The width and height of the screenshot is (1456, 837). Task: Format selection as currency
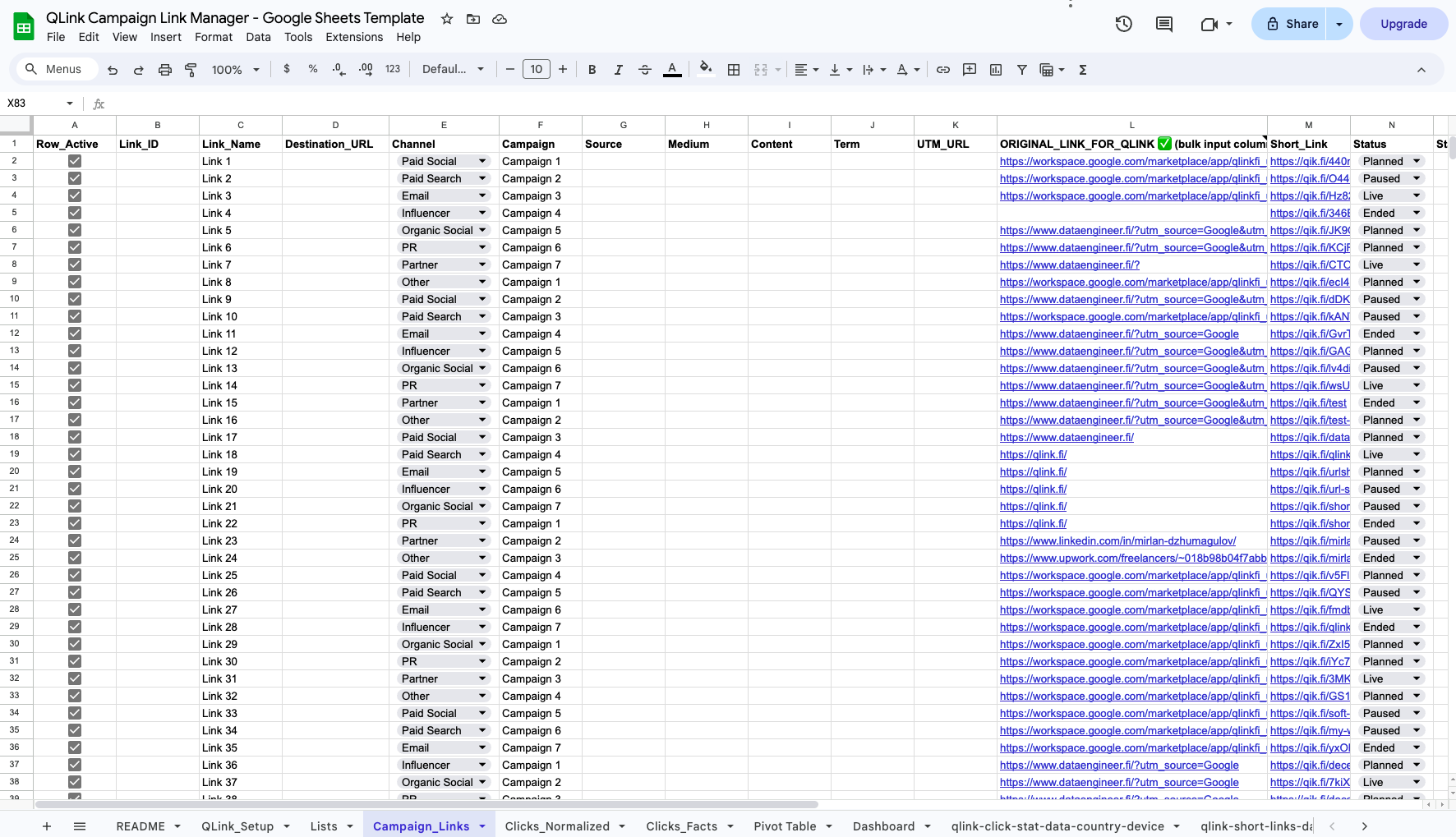(x=287, y=70)
